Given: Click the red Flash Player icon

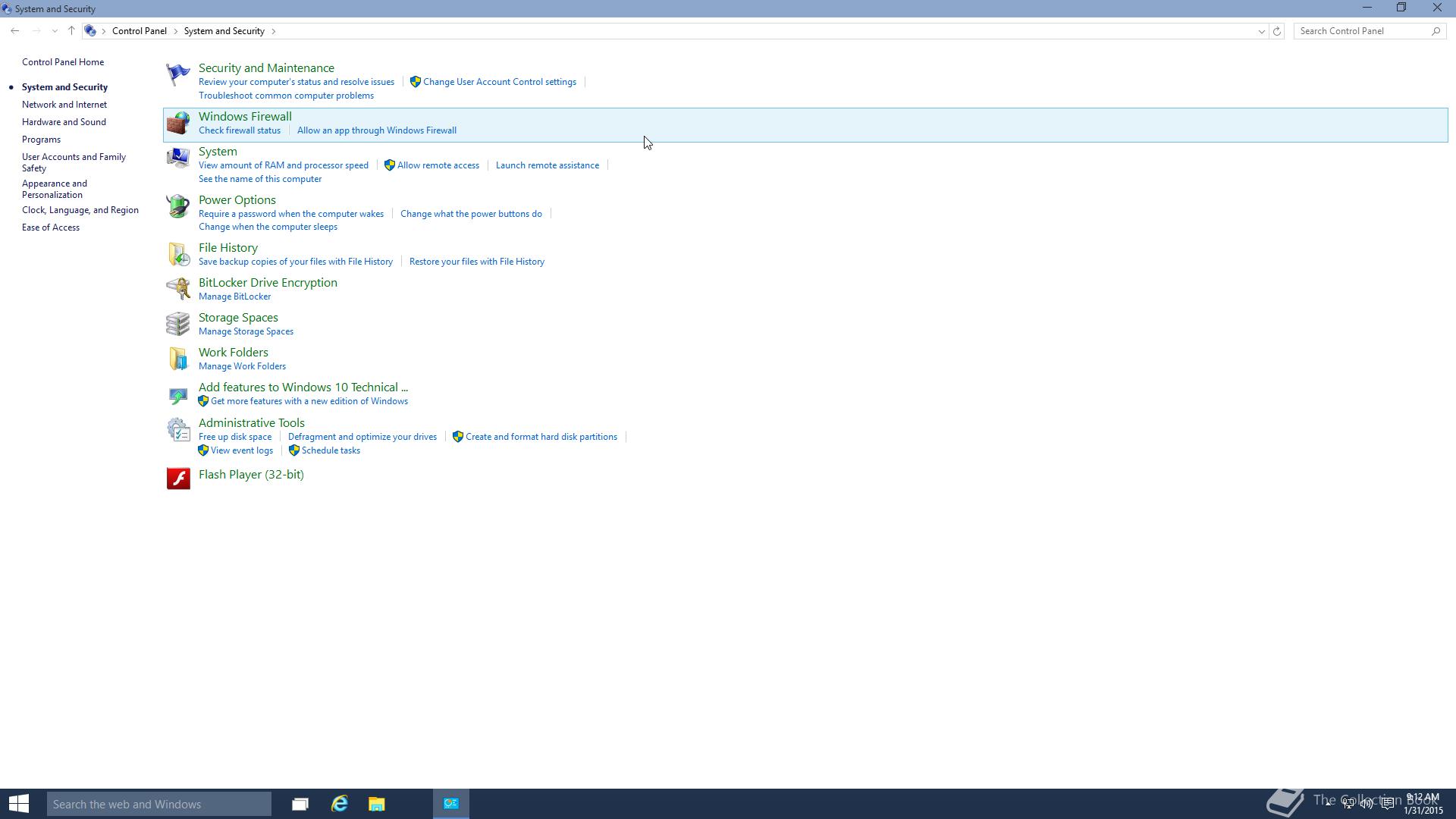Looking at the screenshot, I should (178, 479).
